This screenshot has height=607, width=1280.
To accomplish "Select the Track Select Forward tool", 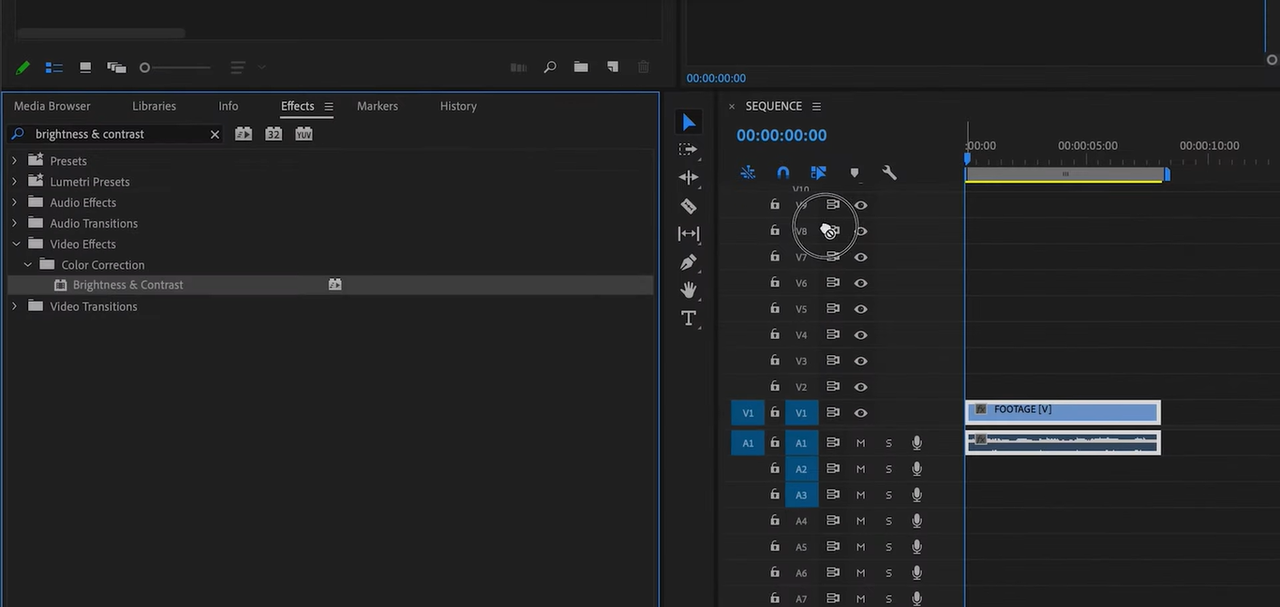I will pyautogui.click(x=688, y=150).
